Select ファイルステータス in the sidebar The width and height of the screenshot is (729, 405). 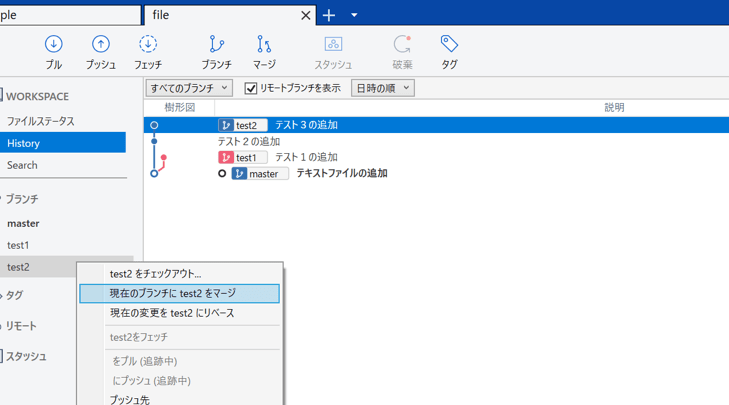pos(41,121)
